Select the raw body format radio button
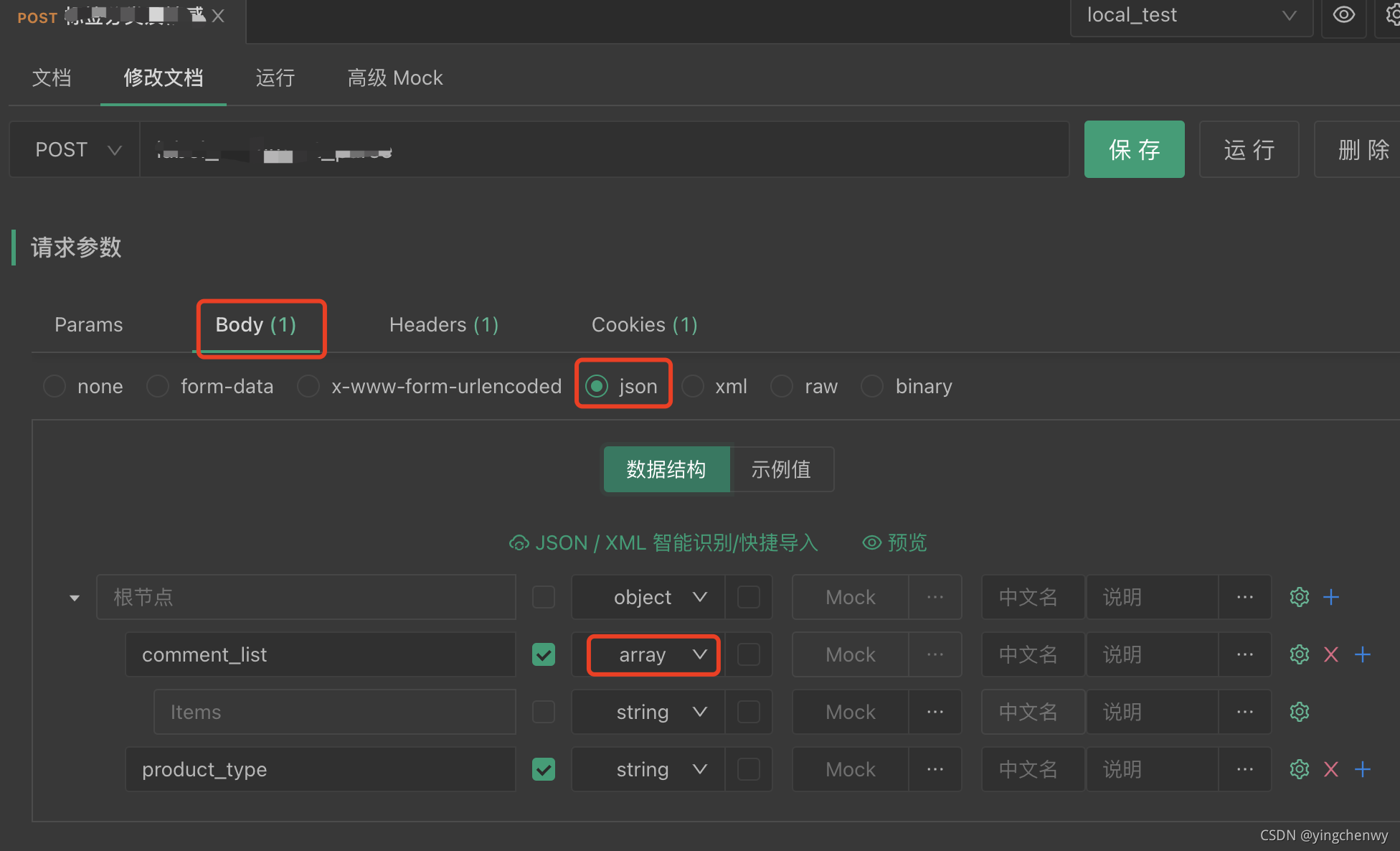This screenshot has height=851, width=1400. (782, 386)
